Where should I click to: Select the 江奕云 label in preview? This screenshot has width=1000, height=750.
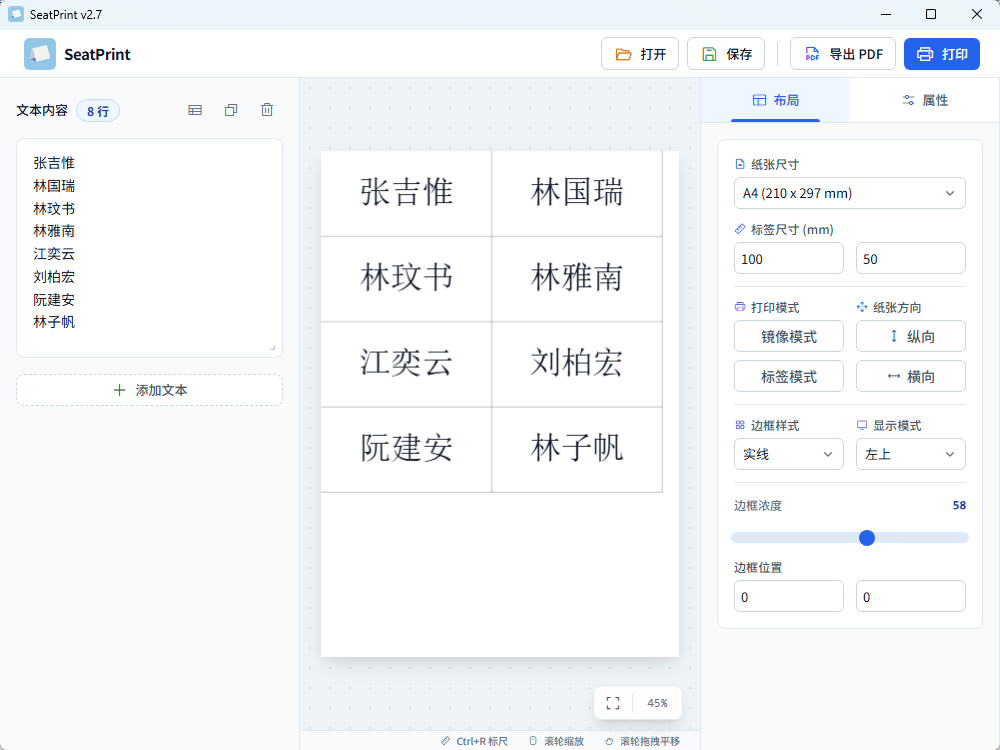(x=406, y=364)
